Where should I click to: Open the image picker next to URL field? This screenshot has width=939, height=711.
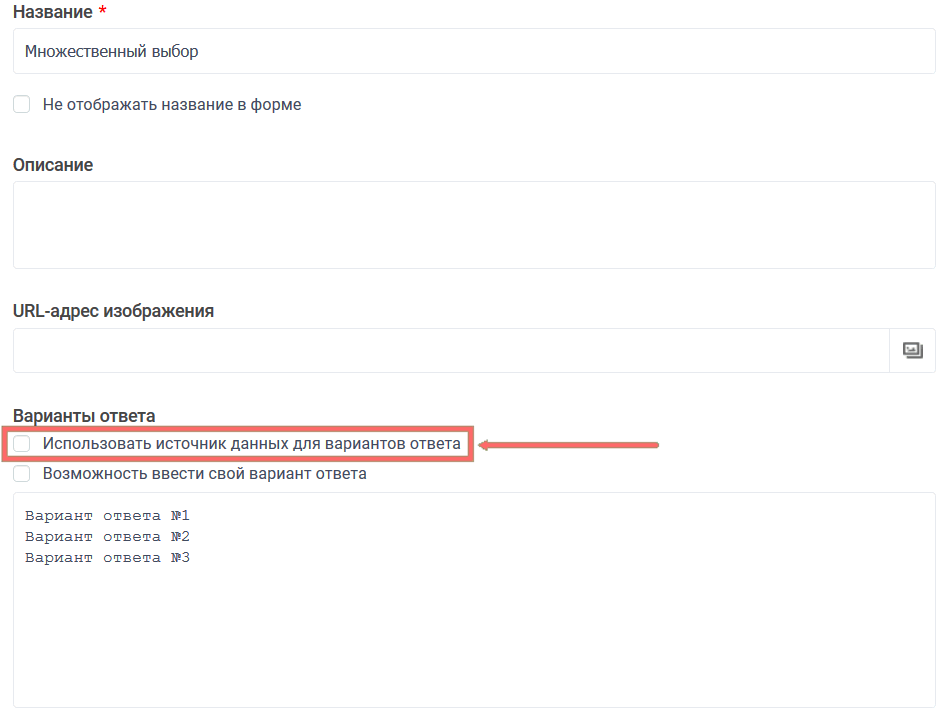(x=912, y=351)
